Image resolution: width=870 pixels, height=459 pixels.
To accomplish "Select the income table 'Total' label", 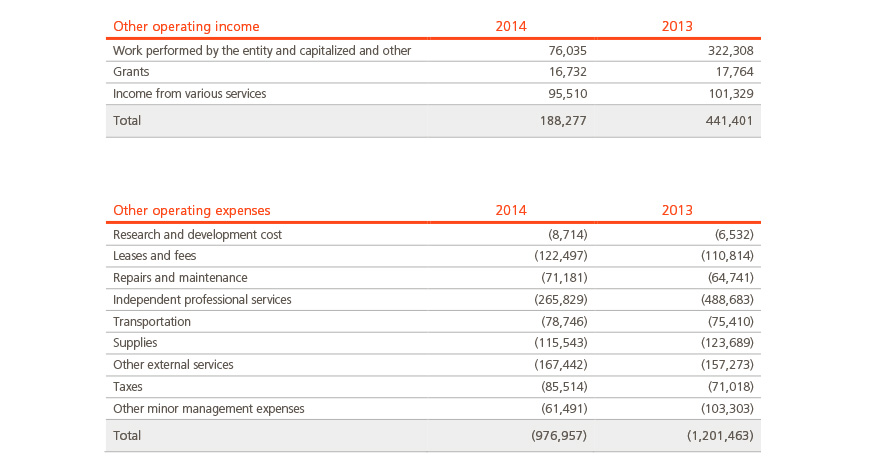I will click(127, 120).
